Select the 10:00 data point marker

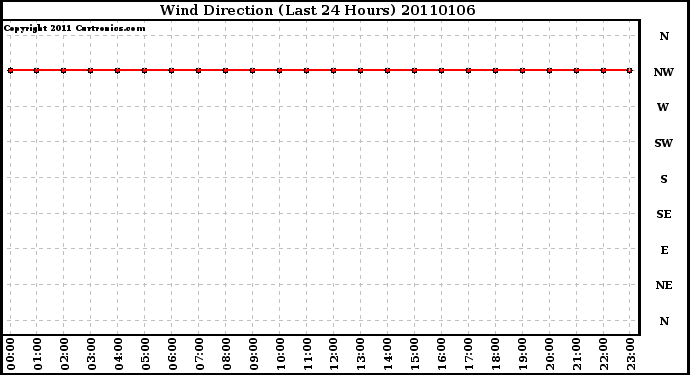[x=279, y=70]
